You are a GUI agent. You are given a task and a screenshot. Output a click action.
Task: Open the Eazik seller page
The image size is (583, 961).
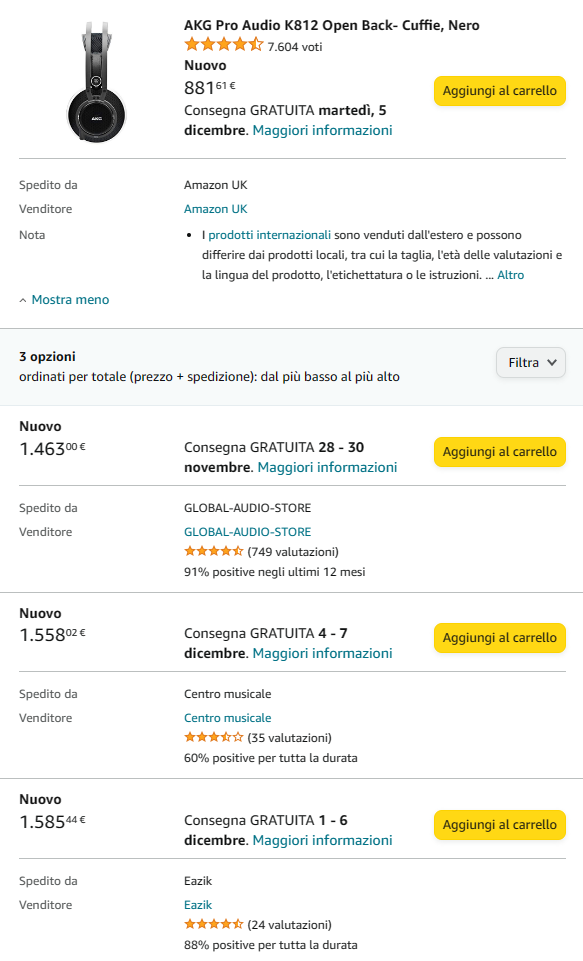198,905
